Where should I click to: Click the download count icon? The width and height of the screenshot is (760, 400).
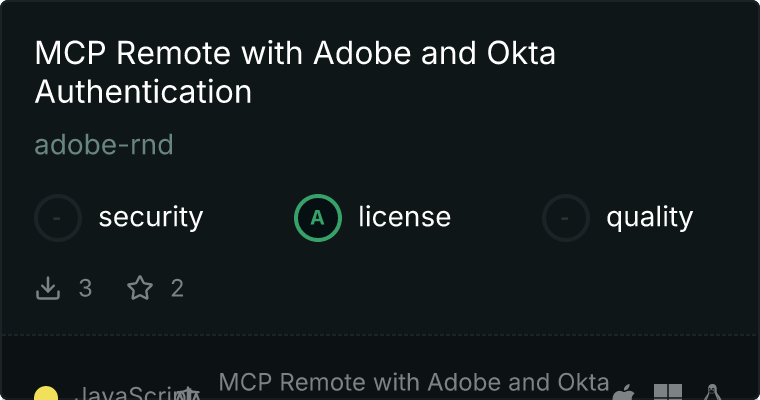[x=48, y=288]
